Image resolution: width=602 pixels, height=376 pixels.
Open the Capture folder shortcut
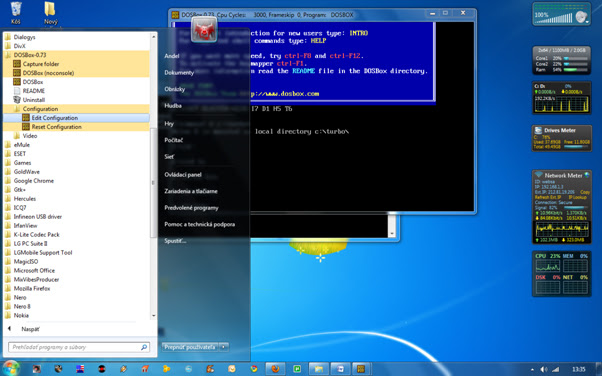click(76, 64)
